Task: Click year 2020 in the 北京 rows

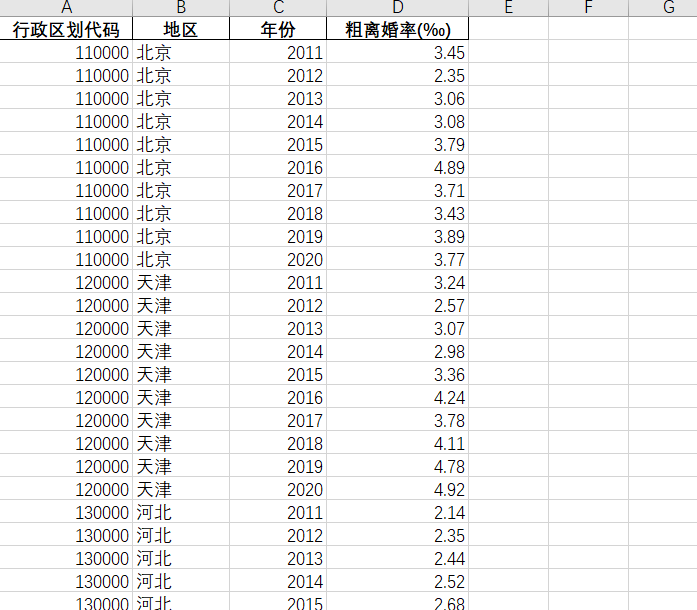Action: [x=278, y=260]
